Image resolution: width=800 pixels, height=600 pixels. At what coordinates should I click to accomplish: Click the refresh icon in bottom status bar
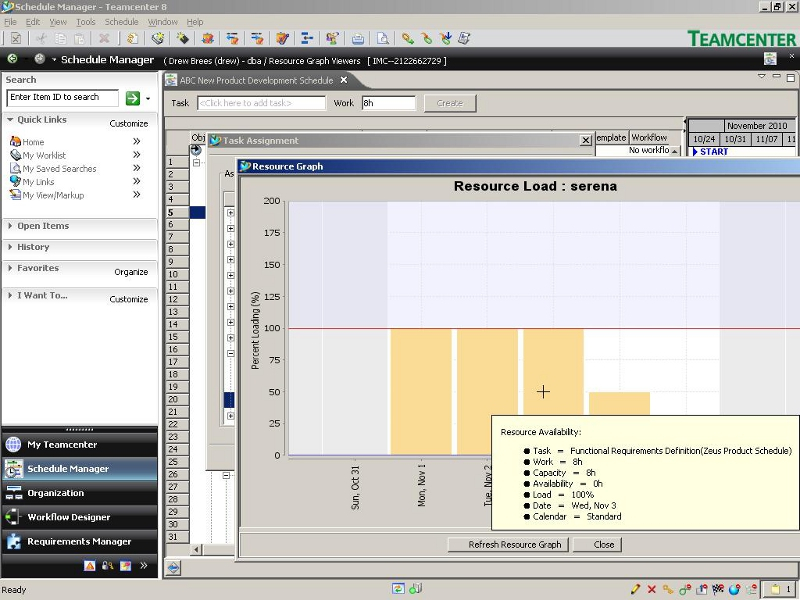coord(398,589)
